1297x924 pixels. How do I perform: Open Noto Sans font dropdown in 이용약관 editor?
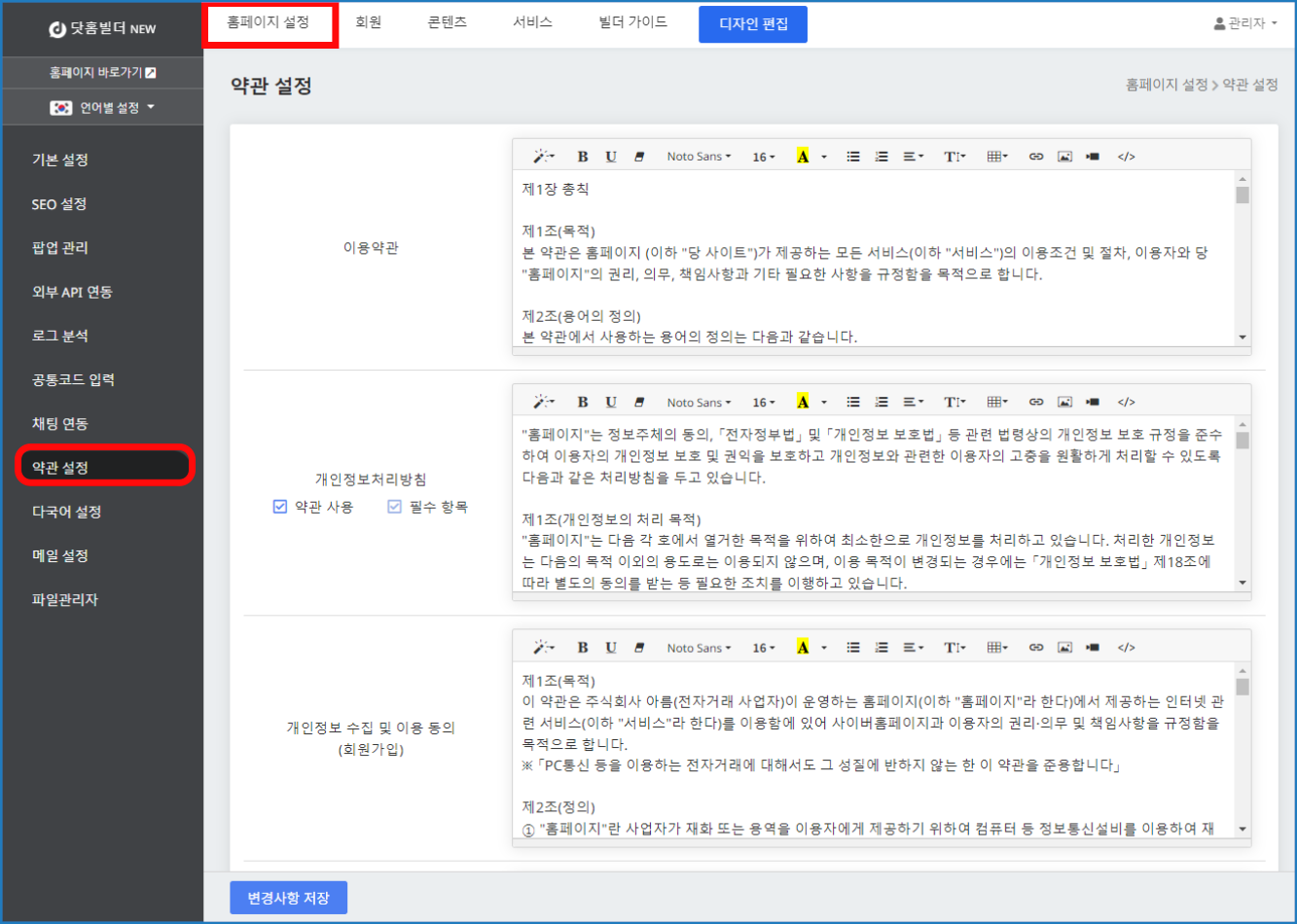point(699,157)
